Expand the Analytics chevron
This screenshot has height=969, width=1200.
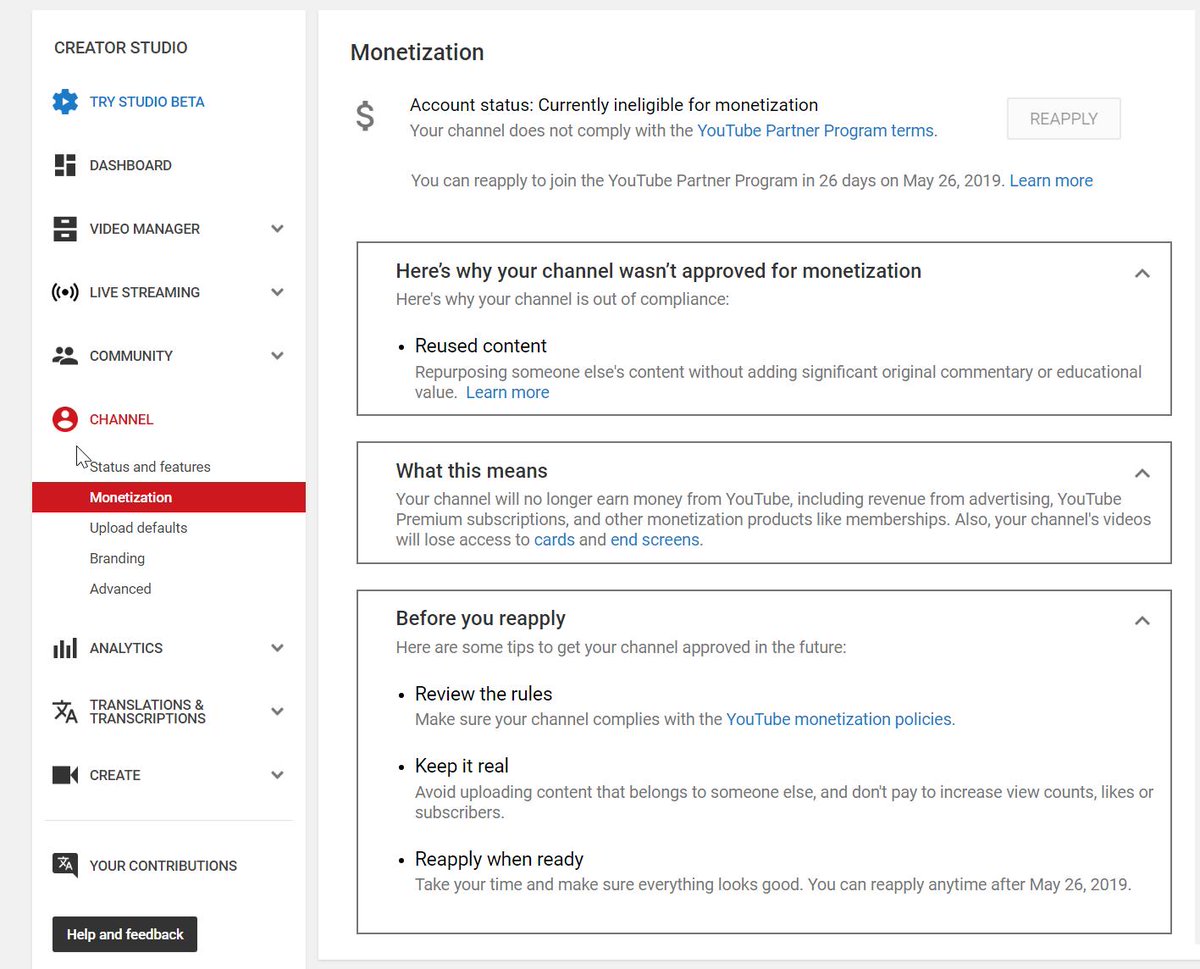click(x=278, y=648)
